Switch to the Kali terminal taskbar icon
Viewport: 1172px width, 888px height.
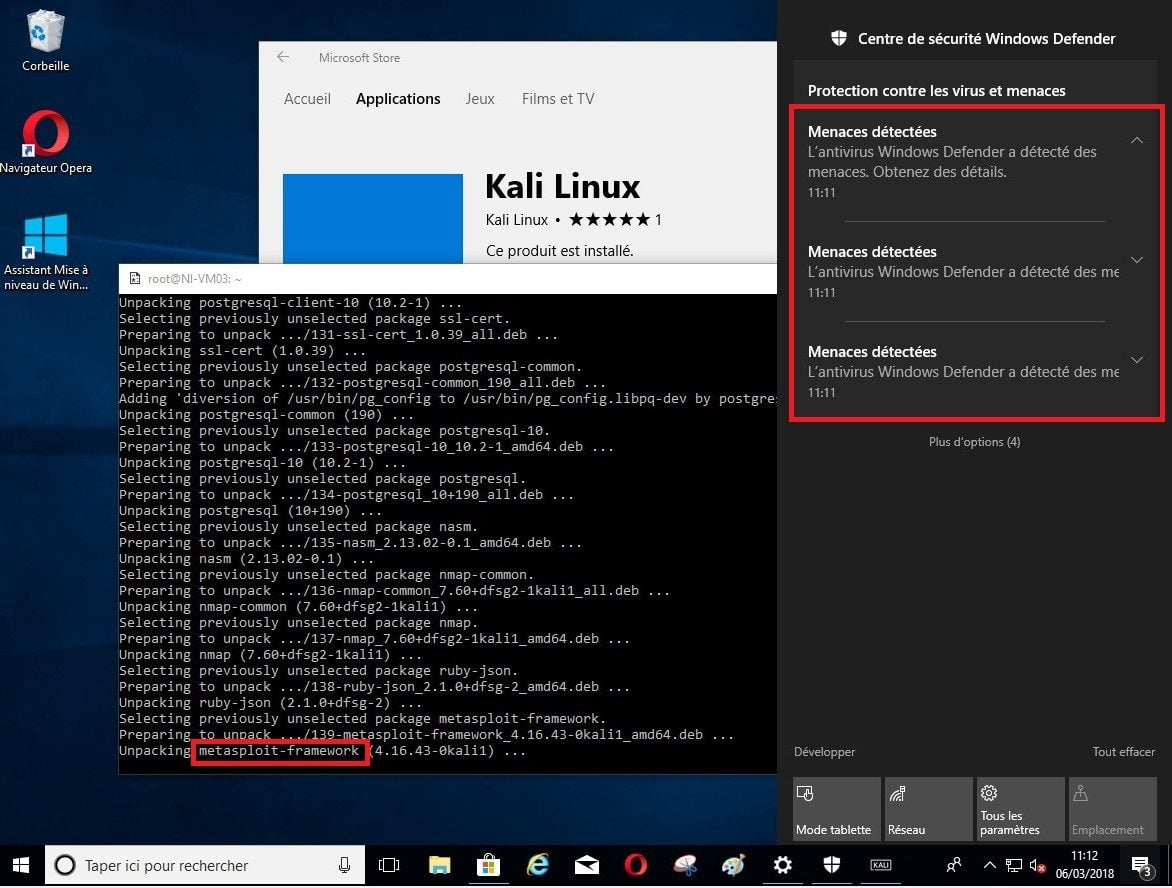pos(880,865)
